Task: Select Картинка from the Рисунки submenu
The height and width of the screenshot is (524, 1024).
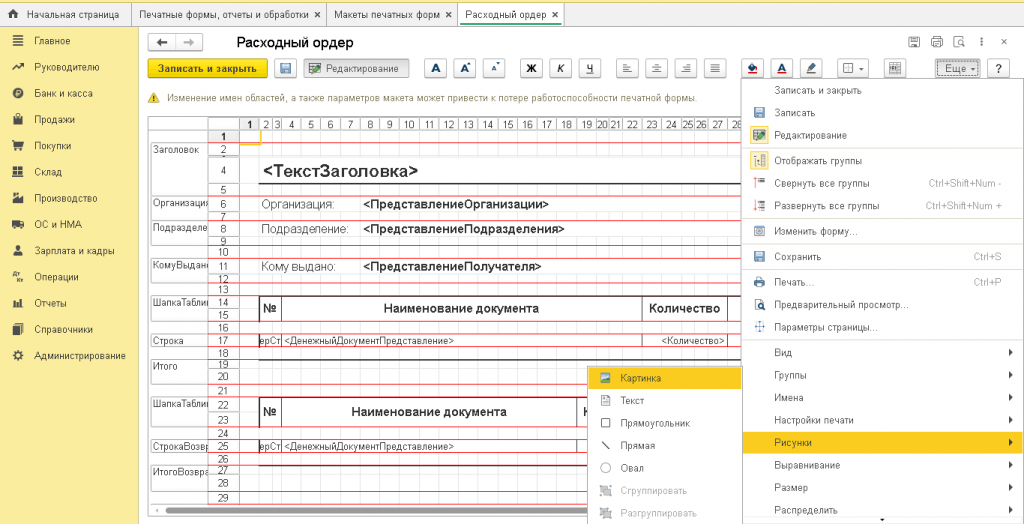Action: (x=640, y=378)
